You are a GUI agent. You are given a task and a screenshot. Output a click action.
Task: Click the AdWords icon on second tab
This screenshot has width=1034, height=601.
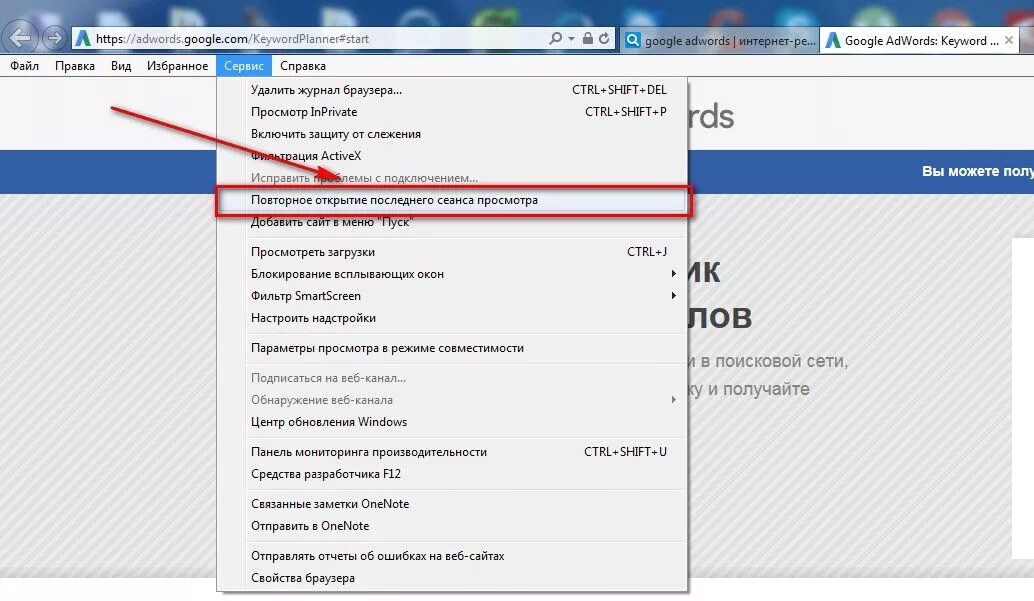tap(833, 40)
